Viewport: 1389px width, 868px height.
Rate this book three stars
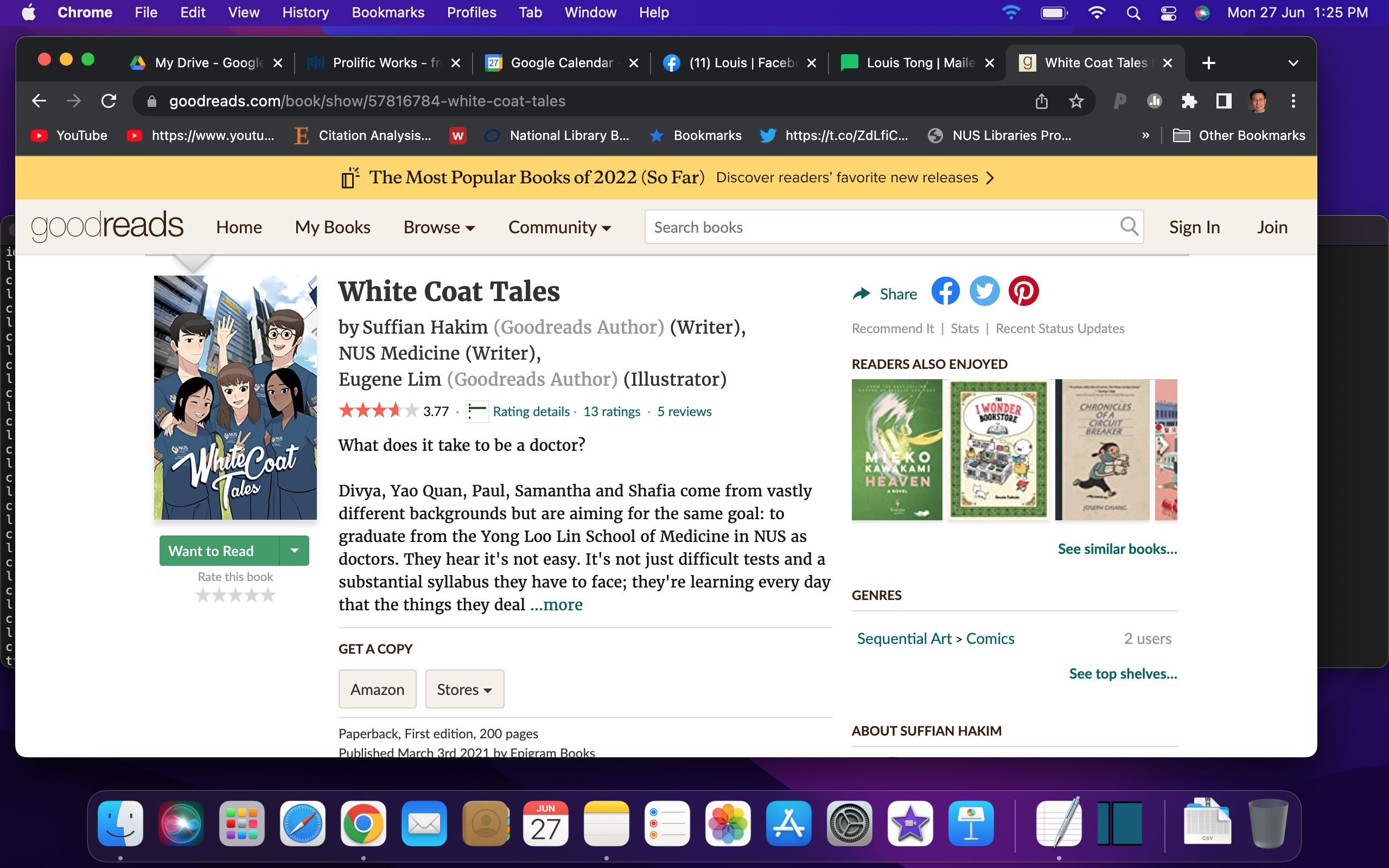[235, 595]
